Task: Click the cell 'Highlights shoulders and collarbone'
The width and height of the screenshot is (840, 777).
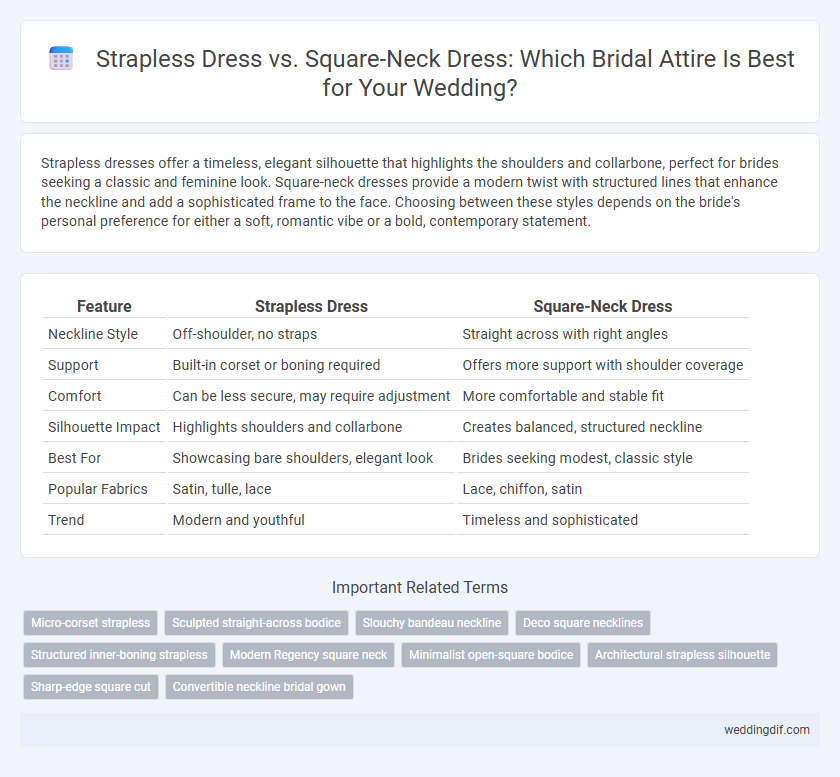Action: coord(287,427)
